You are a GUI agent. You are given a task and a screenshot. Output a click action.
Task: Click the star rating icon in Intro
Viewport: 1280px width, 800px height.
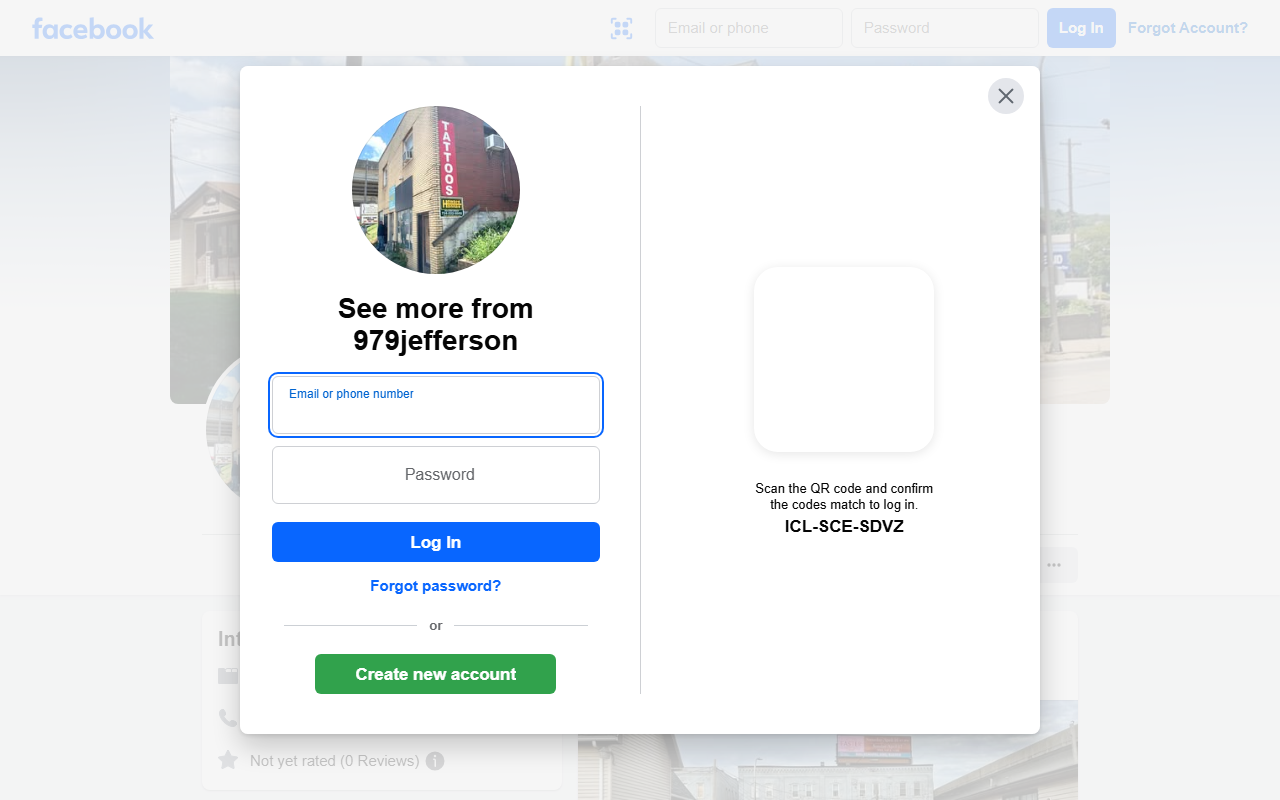coord(228,760)
